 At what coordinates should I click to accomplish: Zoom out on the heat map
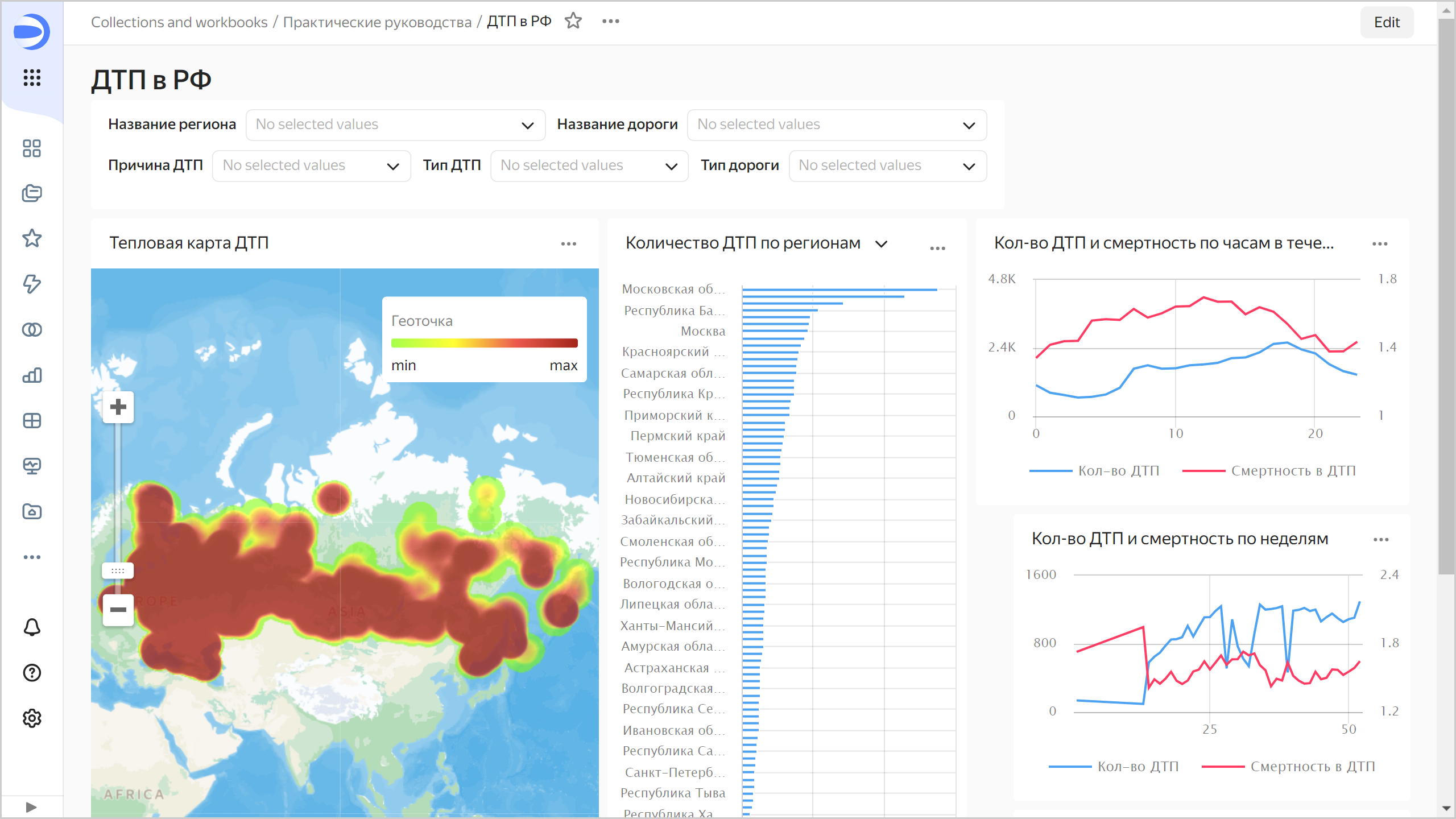click(x=118, y=610)
